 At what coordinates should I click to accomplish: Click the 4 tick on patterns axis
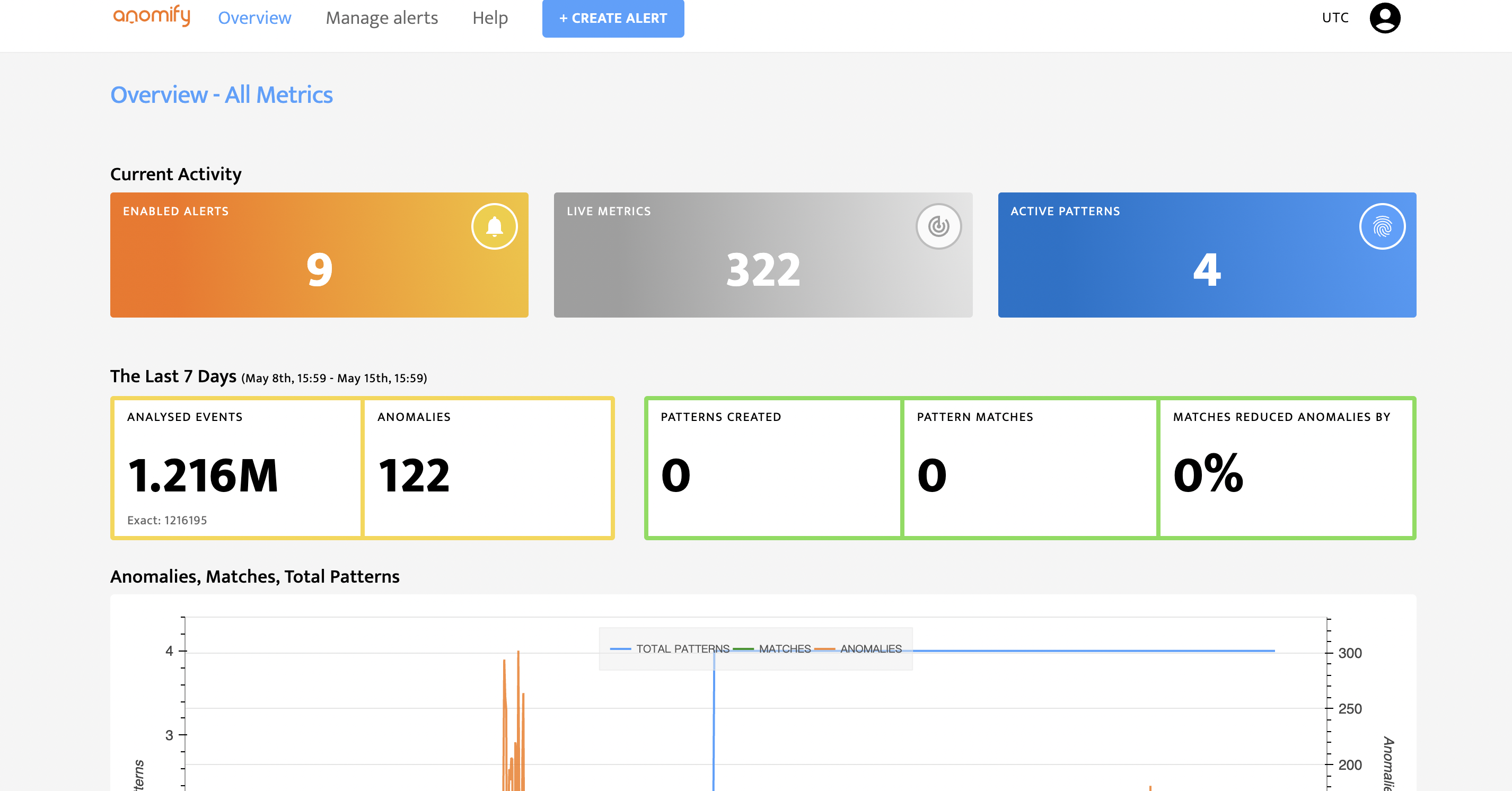169,651
